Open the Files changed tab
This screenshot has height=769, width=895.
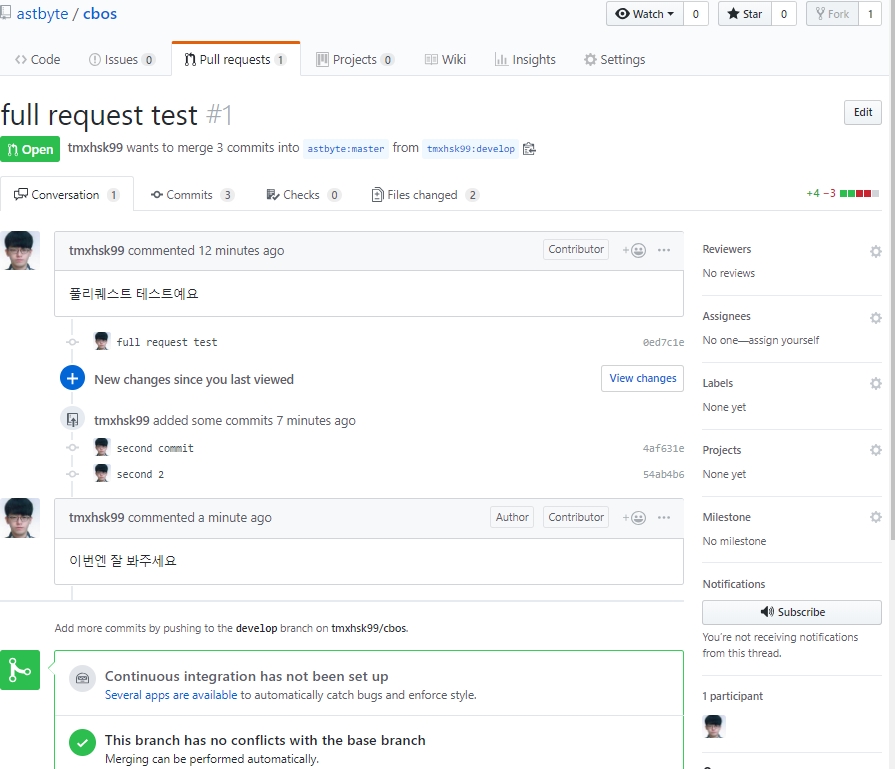(425, 195)
